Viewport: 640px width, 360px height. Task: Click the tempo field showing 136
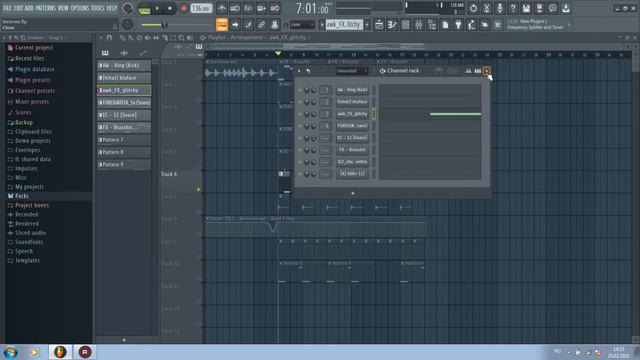point(201,8)
